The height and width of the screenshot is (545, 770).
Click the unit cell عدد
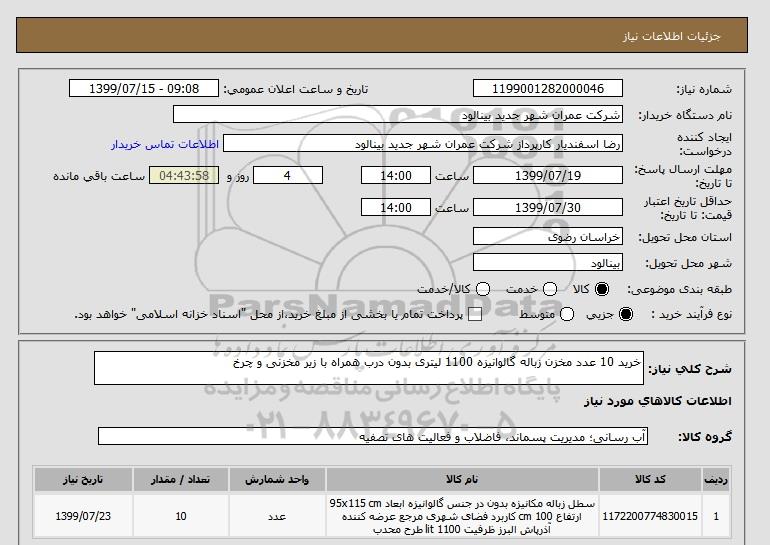pyautogui.click(x=277, y=516)
